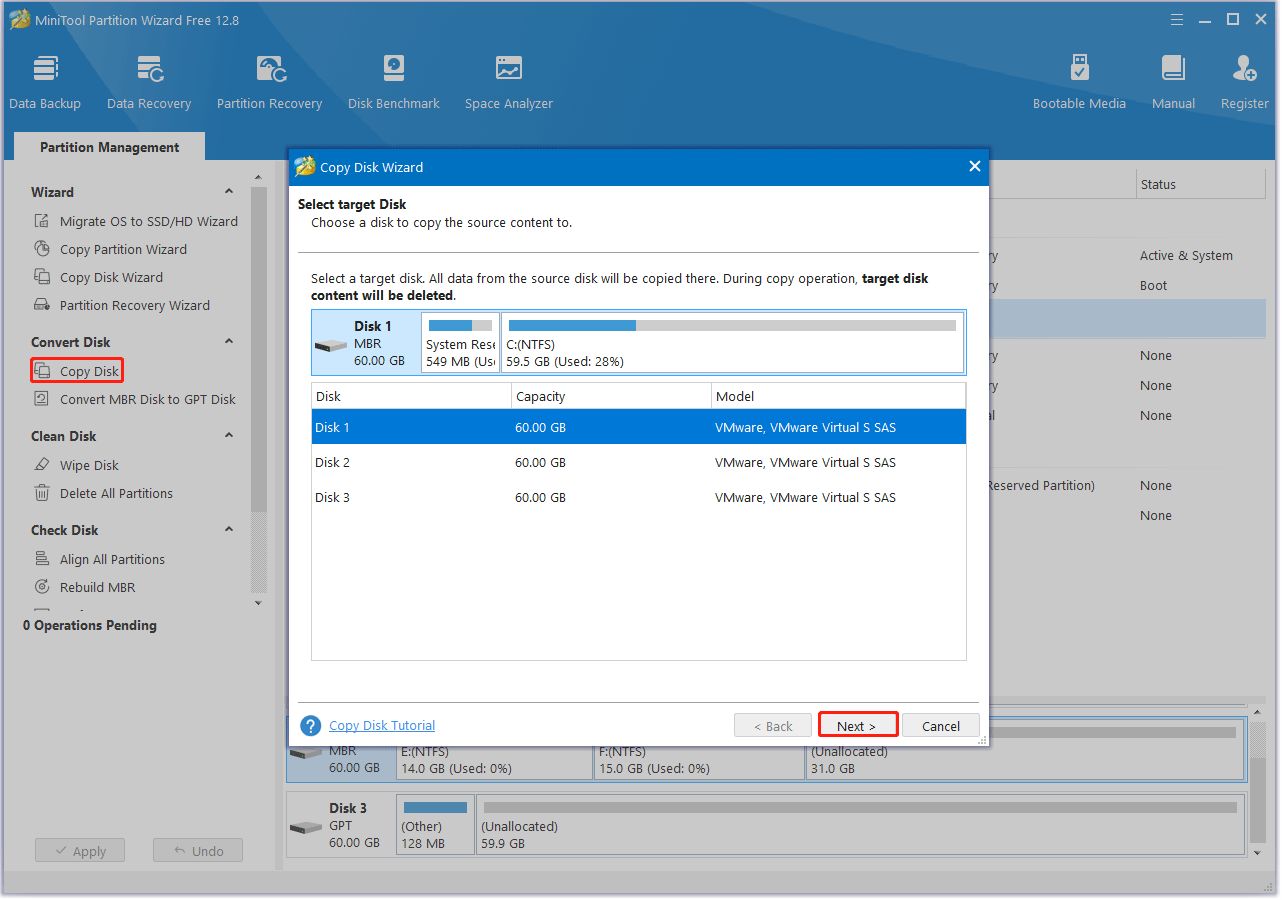Click Disk 1 MBR preview header

click(x=365, y=343)
